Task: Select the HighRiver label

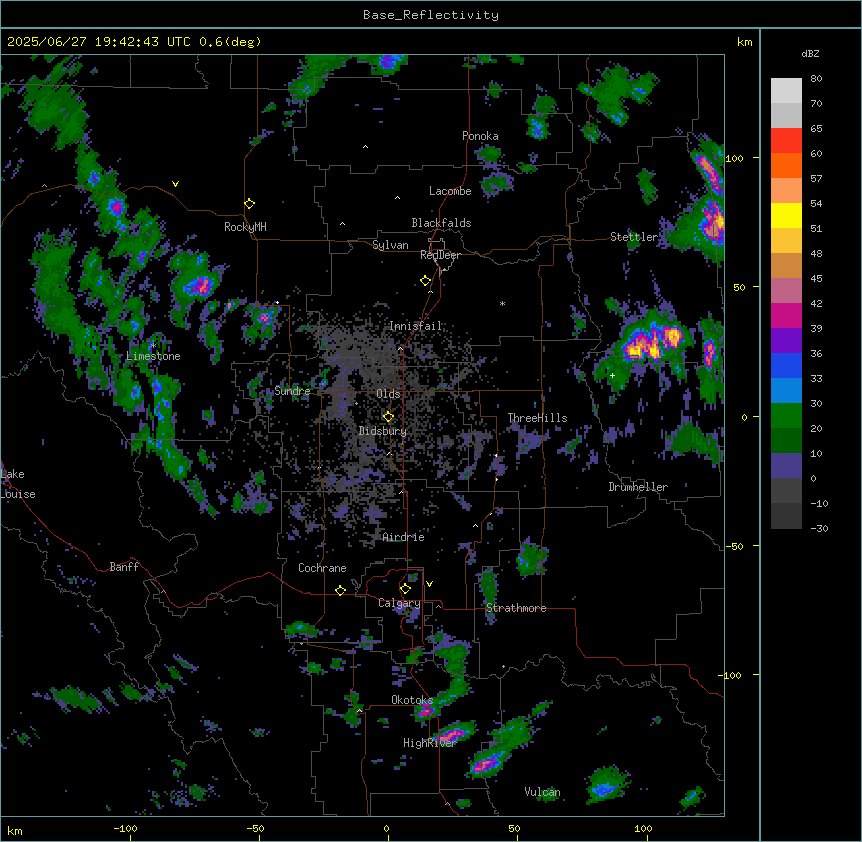Action: click(429, 743)
